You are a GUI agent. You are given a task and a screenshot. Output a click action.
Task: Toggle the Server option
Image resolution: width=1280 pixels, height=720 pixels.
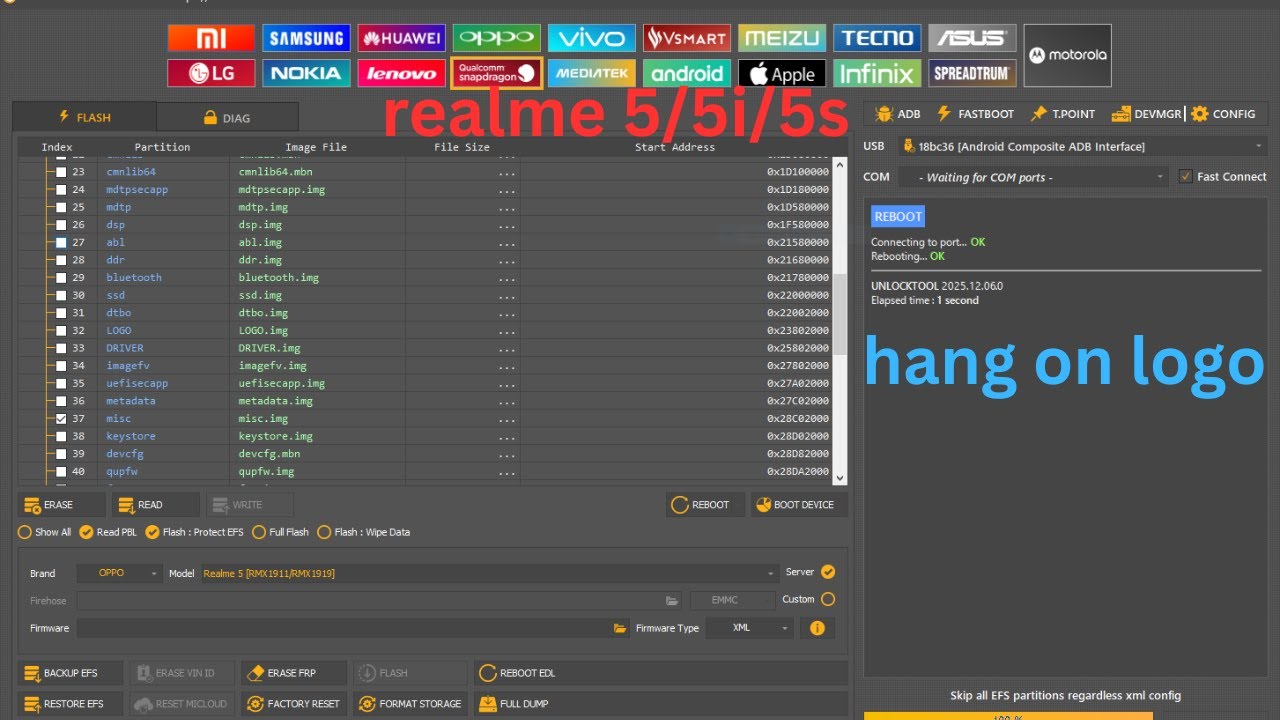828,572
